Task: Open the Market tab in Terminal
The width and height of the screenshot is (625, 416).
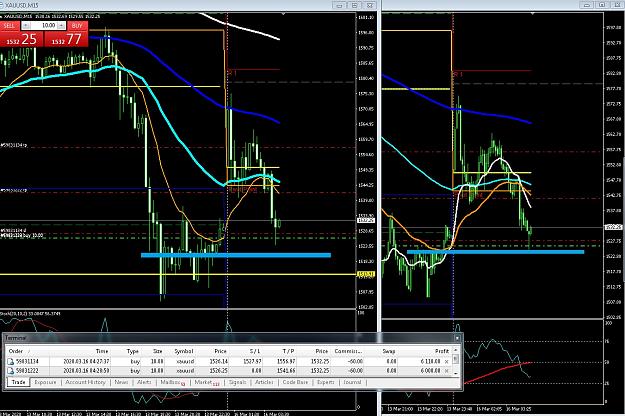Action: pos(206,382)
